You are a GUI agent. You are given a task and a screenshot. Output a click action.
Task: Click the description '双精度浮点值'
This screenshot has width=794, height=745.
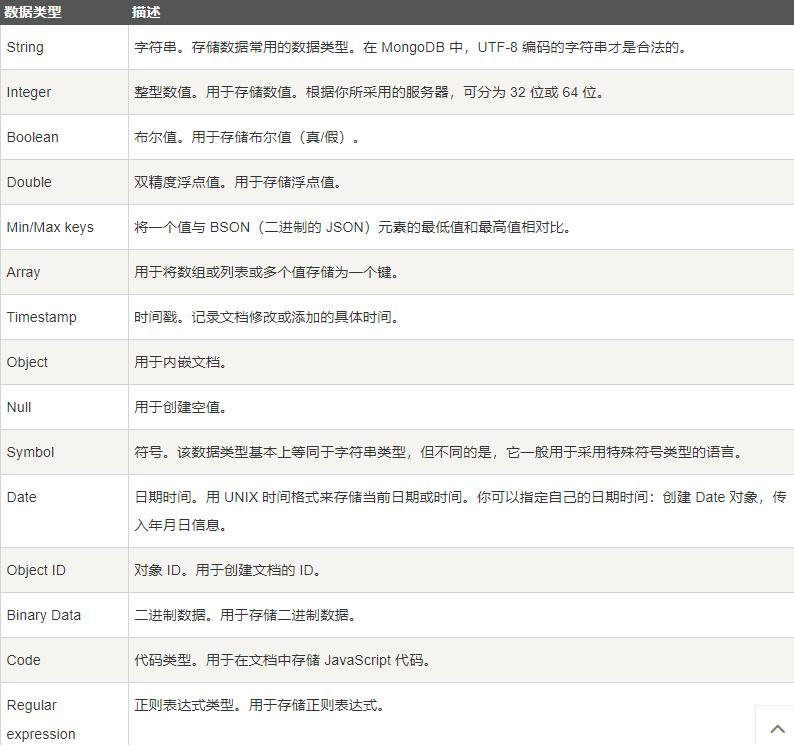coord(238,182)
